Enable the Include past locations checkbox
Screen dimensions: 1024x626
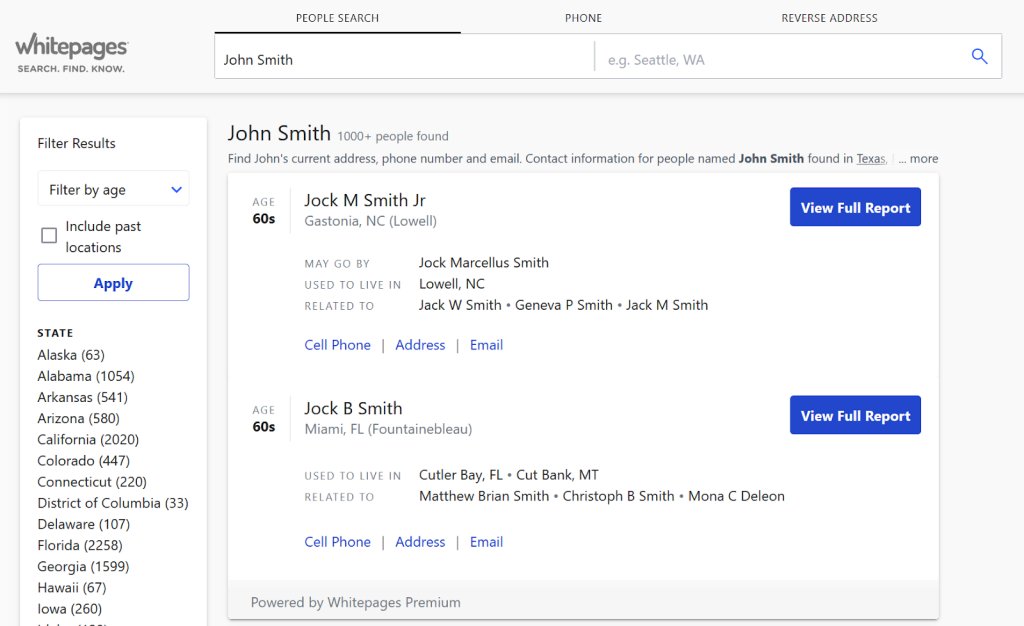click(x=48, y=235)
